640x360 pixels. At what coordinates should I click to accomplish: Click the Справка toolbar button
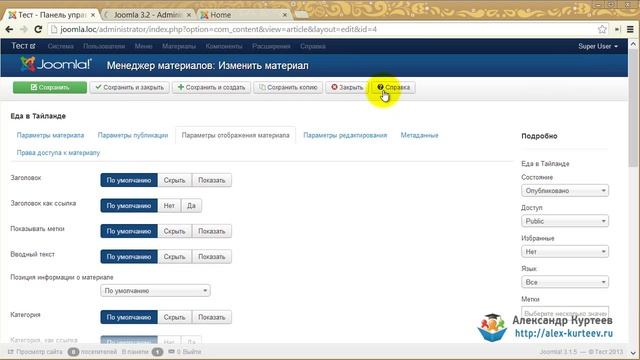click(393, 87)
